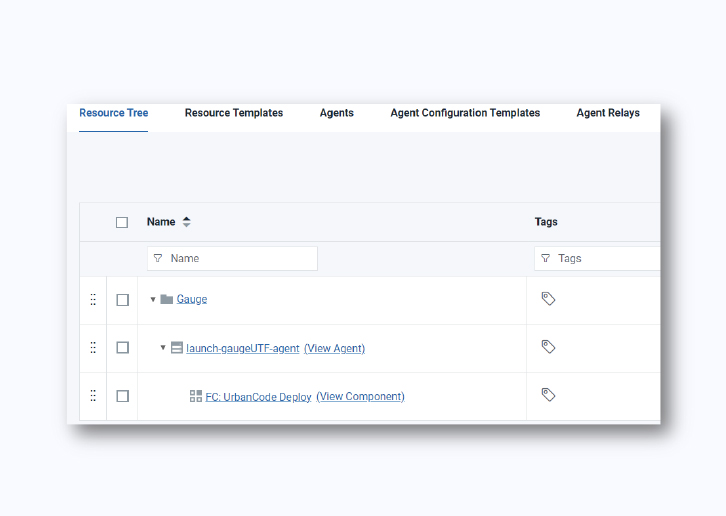The height and width of the screenshot is (516, 726).
Task: Toggle the select-all checkbox in header
Action: [x=122, y=222]
